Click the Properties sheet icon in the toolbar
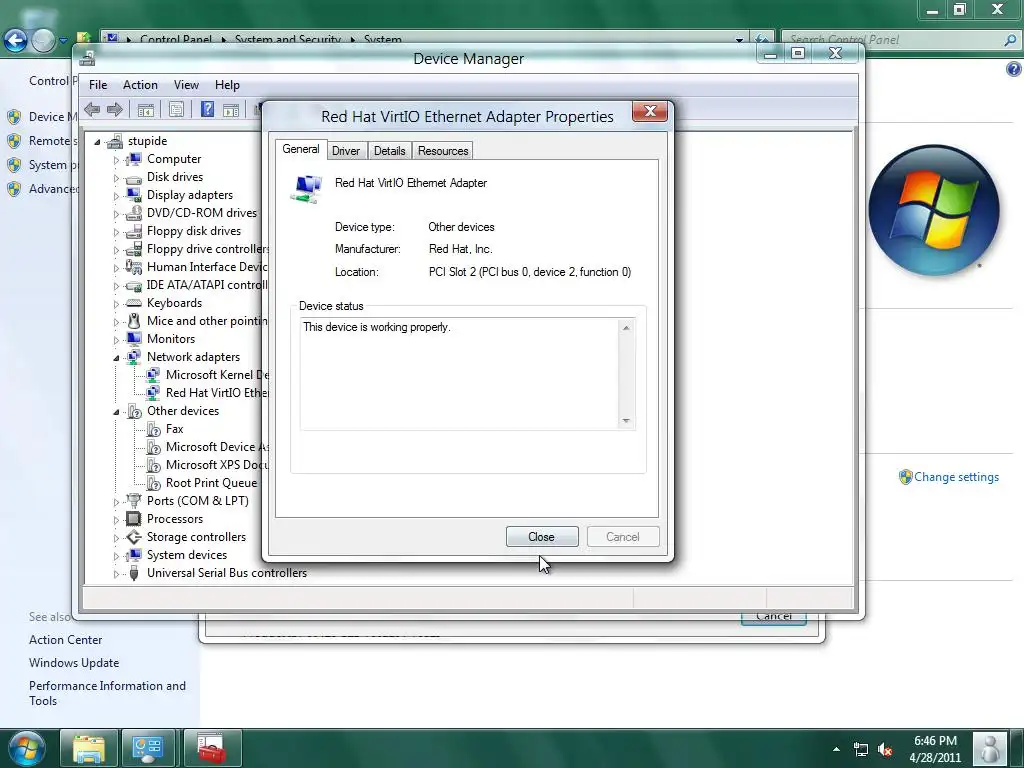This screenshot has width=1024, height=768. [x=176, y=110]
